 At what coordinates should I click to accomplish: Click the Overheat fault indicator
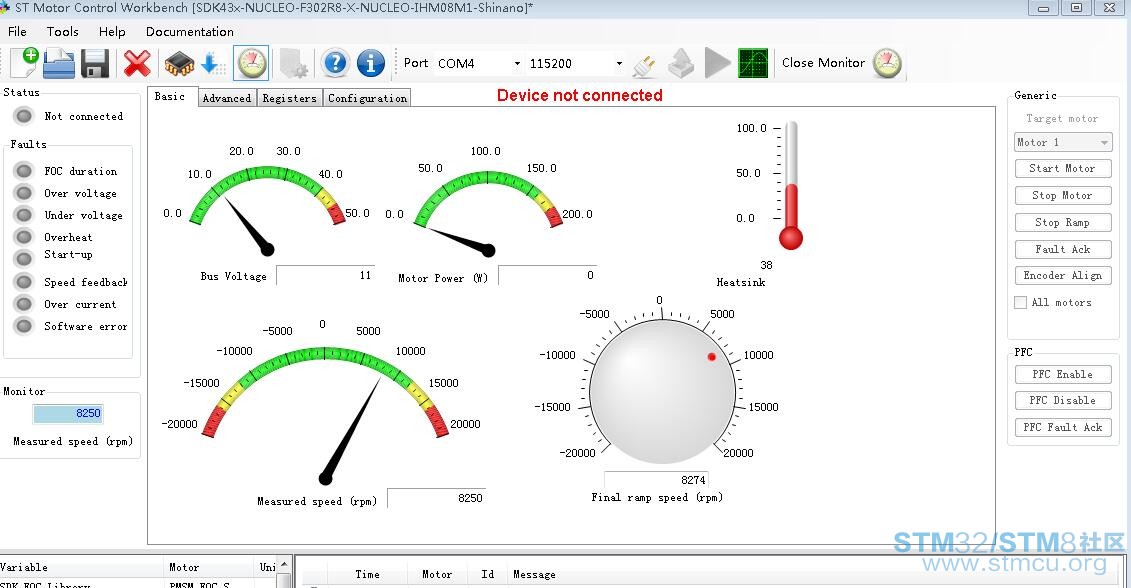tap(24, 237)
